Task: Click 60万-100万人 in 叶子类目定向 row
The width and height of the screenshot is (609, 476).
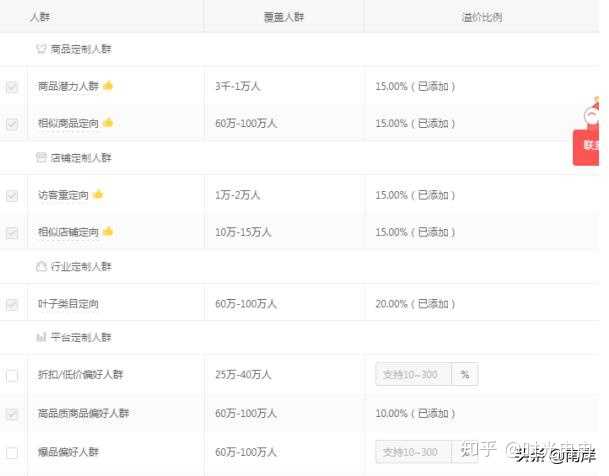Action: 246,304
